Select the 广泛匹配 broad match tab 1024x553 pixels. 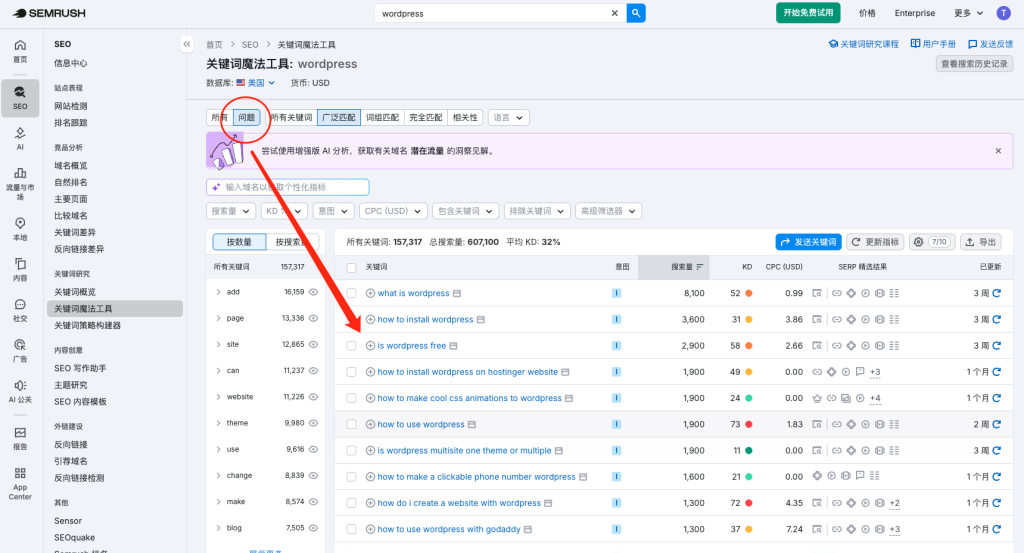339,118
